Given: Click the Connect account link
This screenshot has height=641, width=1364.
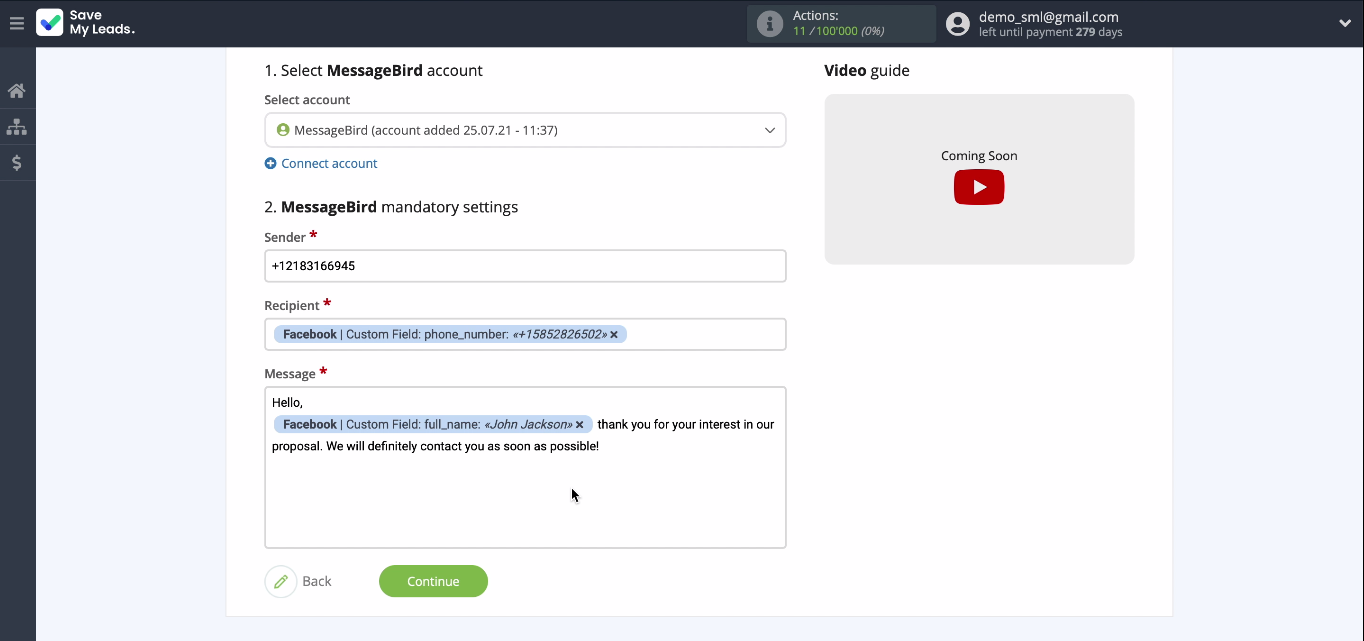Looking at the screenshot, I should tap(329, 163).
